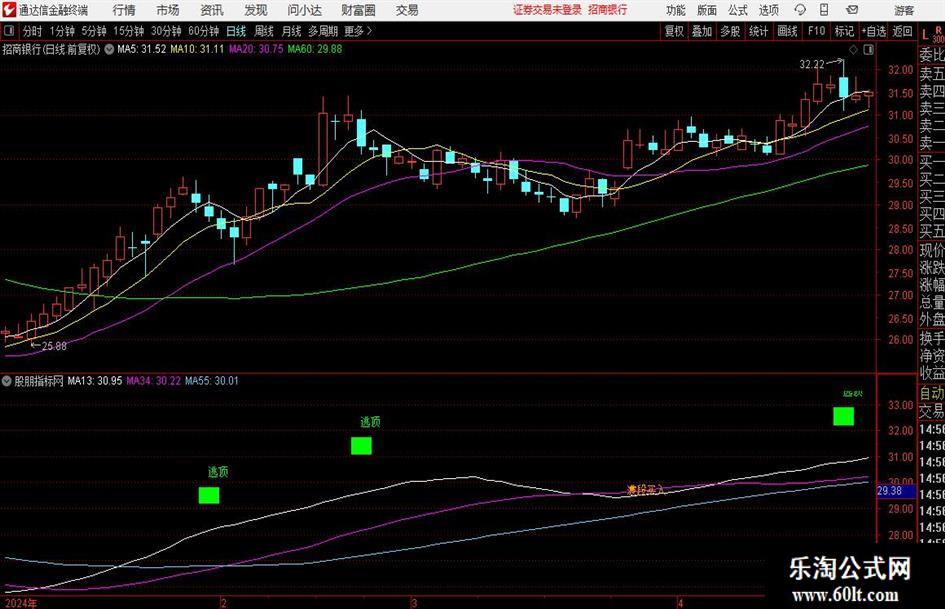Click the 25.88 low price label
945x609 pixels.
[x=54, y=346]
